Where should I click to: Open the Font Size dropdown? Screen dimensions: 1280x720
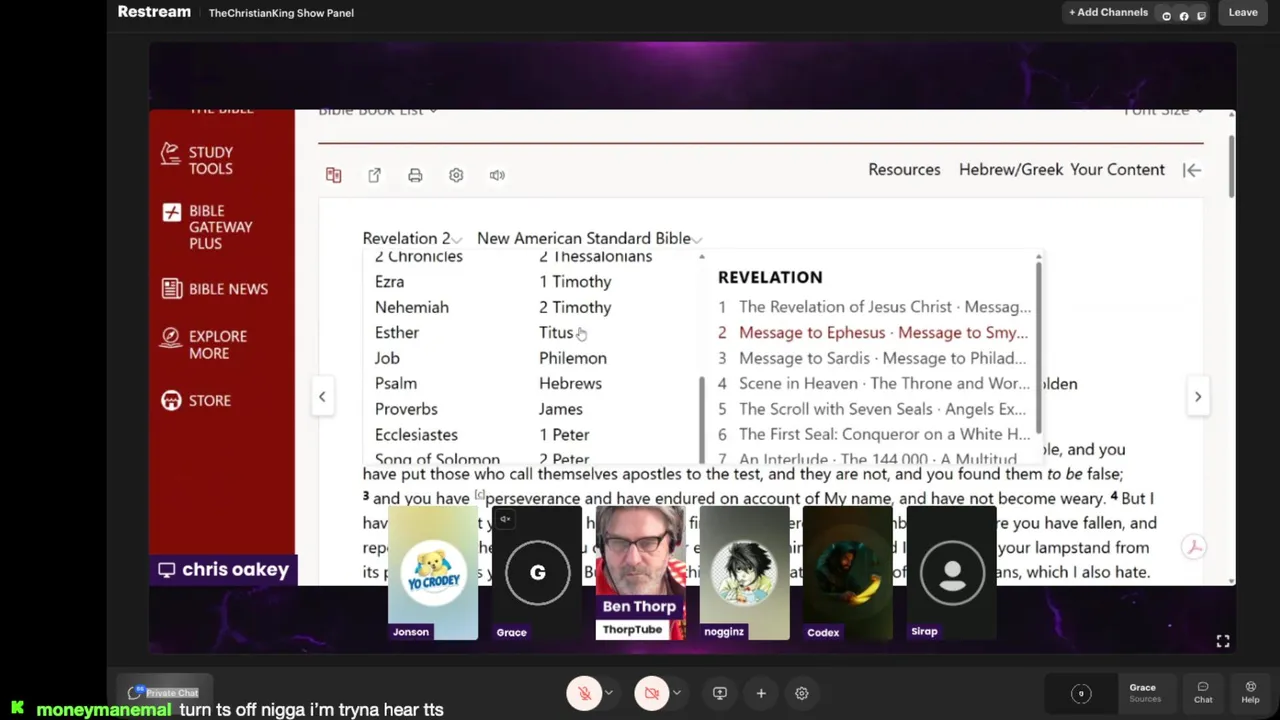coord(1164,111)
